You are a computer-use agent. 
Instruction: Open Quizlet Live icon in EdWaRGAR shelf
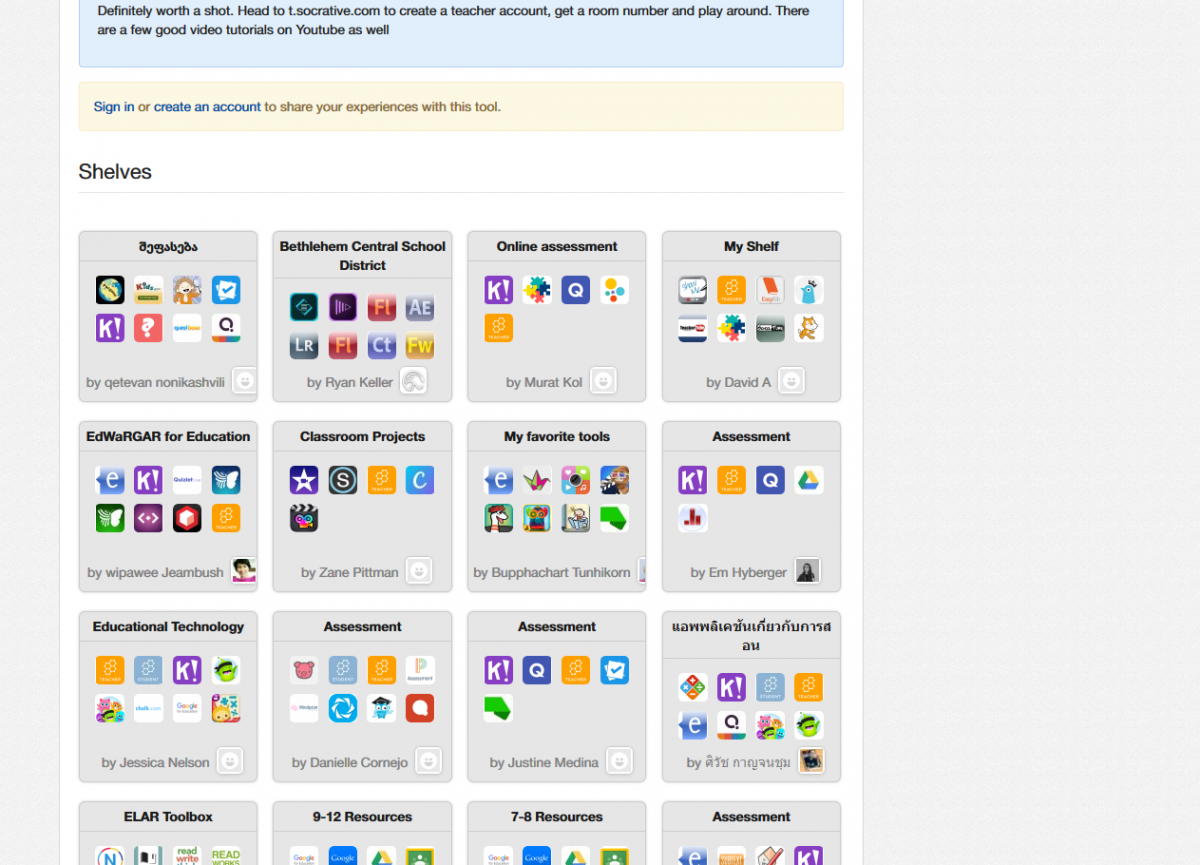tap(187, 480)
